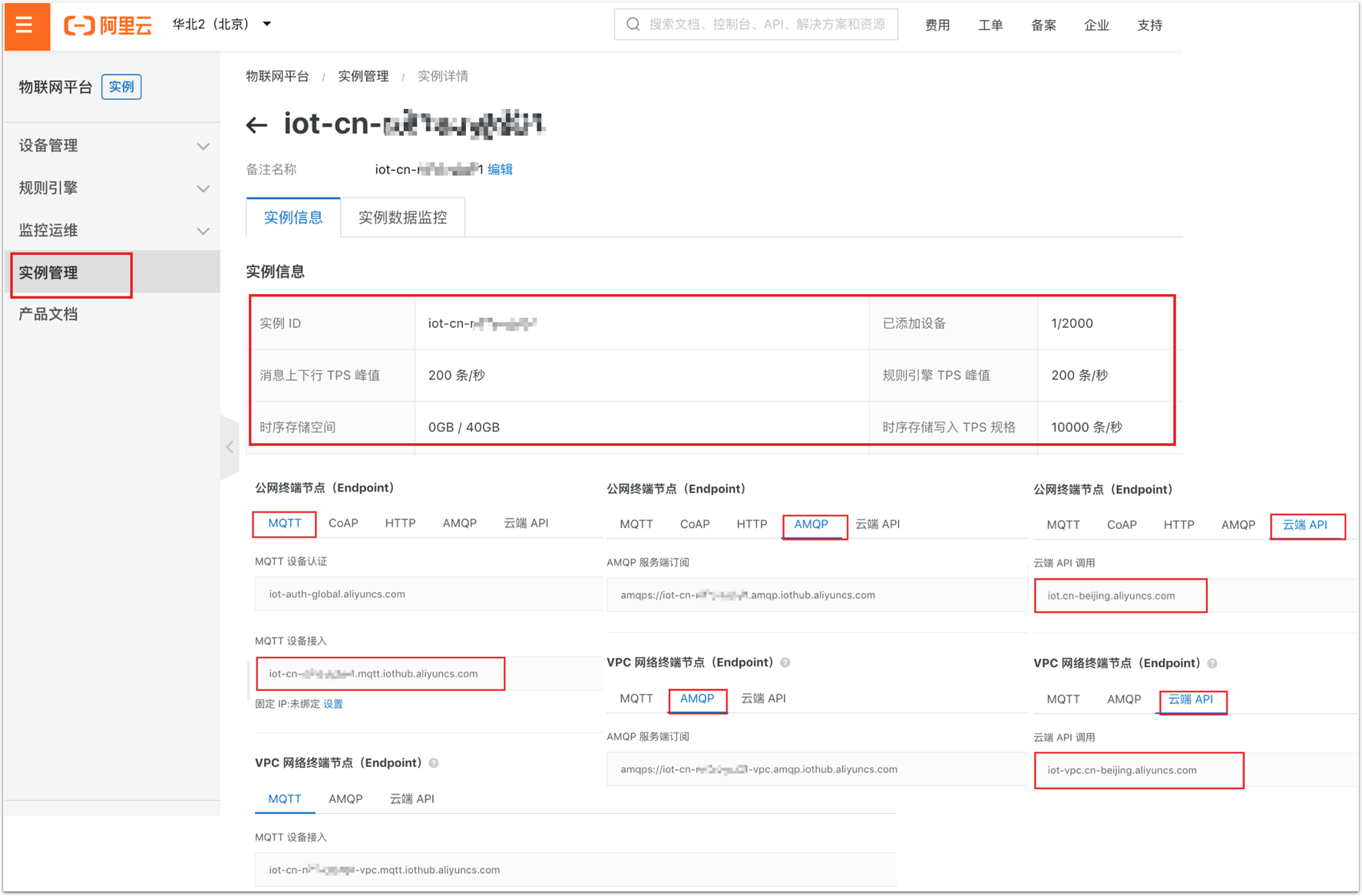Select the CoAP tab beside the active public MQTT tab
This screenshot has width=1362, height=896.
tap(343, 523)
